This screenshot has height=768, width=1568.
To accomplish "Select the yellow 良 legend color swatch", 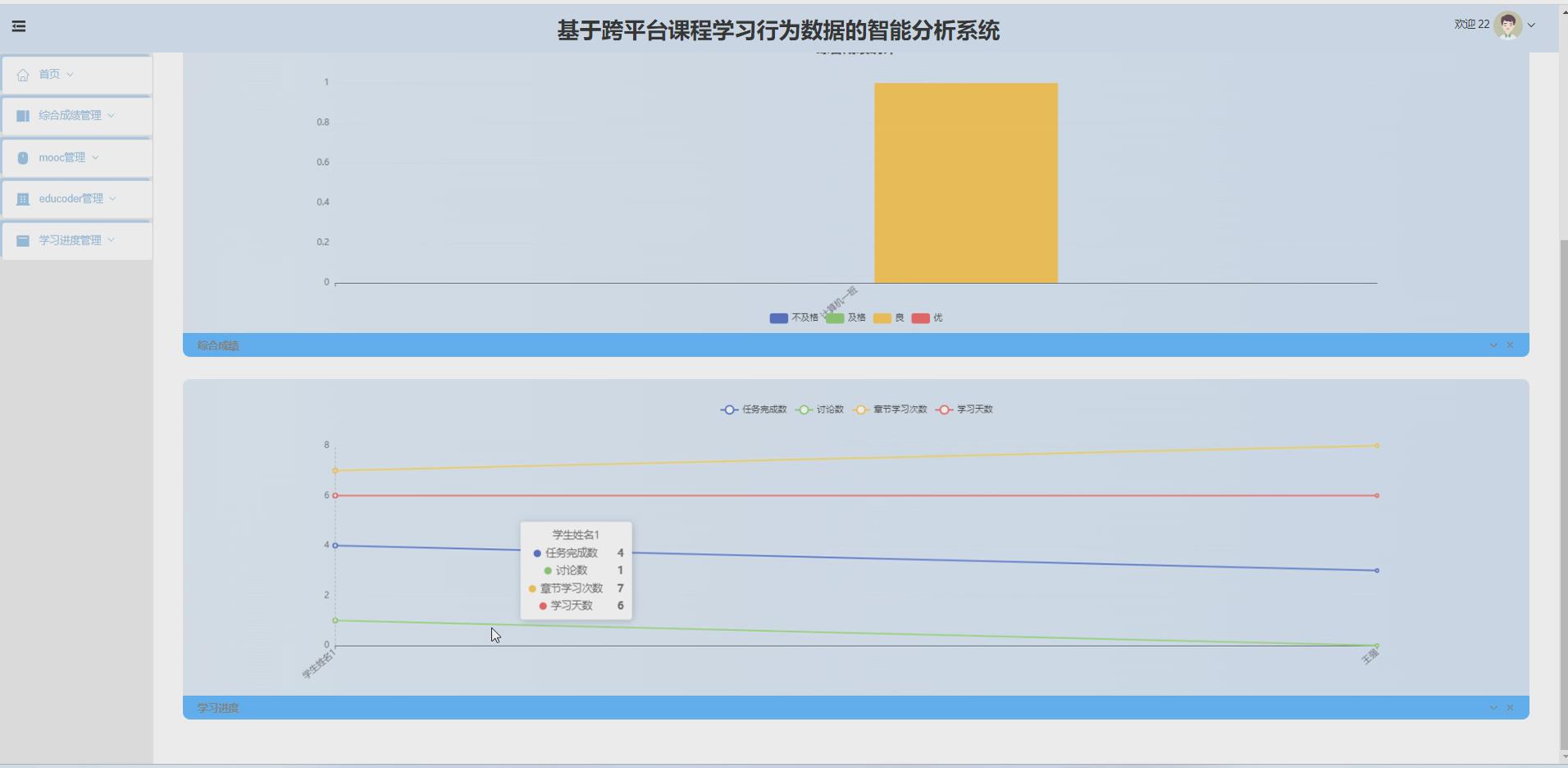I will (883, 318).
